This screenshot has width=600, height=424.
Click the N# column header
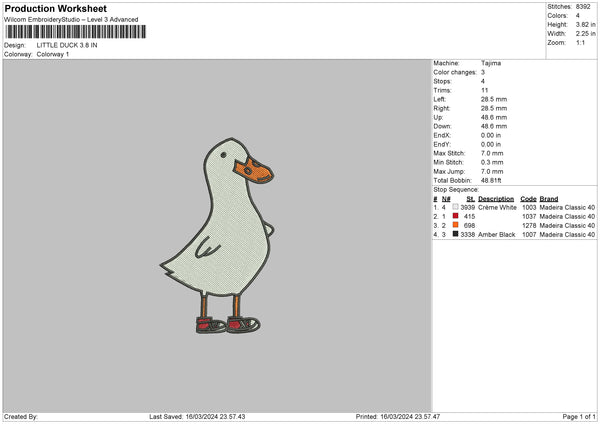coord(446,199)
